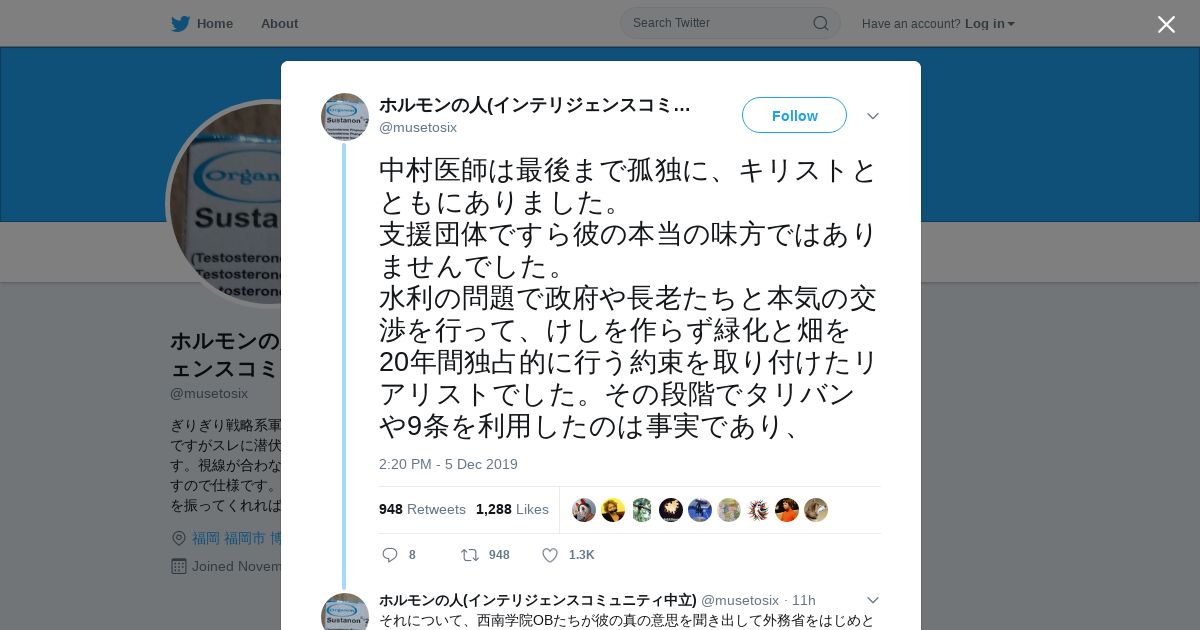Screen dimensions: 1200x630
Task: Open the About menu item
Action: [279, 24]
